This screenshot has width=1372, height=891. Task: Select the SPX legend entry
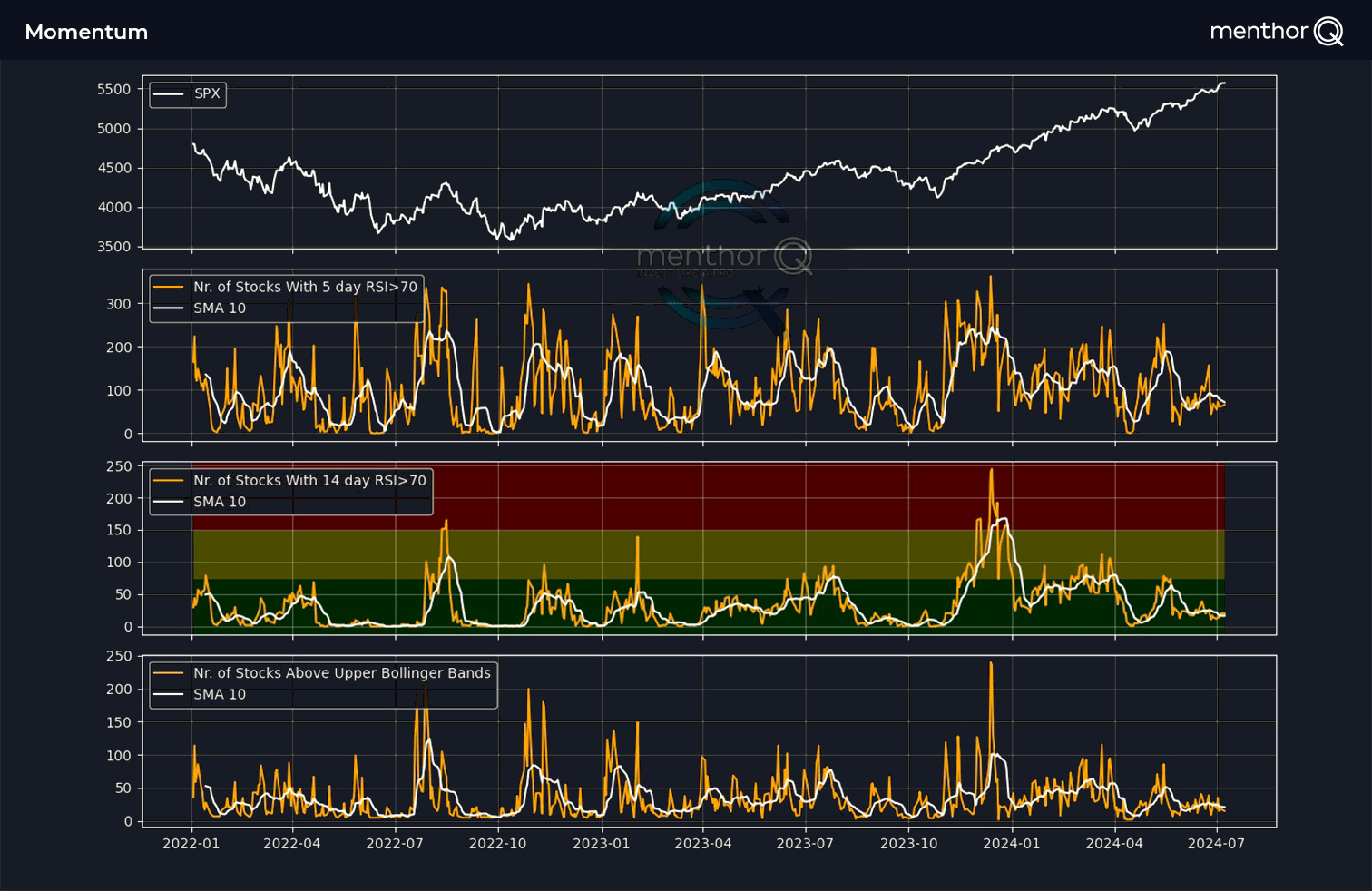click(x=206, y=93)
